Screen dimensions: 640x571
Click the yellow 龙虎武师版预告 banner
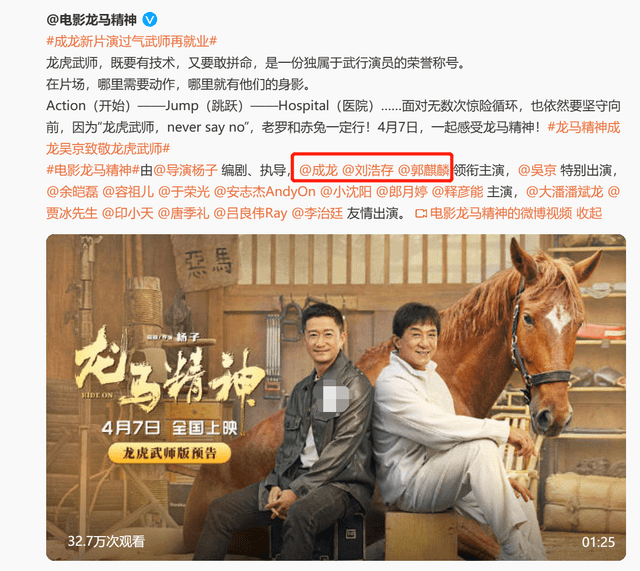(x=169, y=453)
